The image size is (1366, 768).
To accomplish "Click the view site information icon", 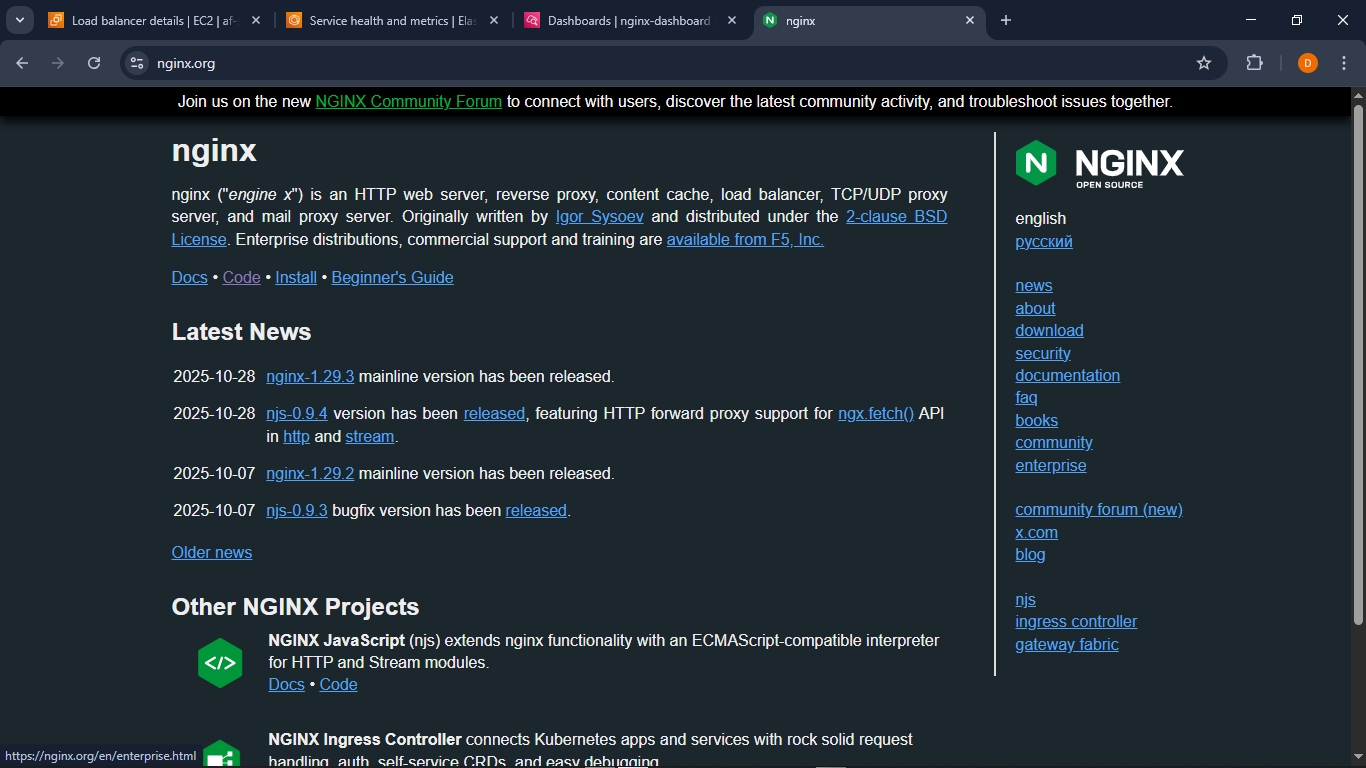I will (135, 62).
